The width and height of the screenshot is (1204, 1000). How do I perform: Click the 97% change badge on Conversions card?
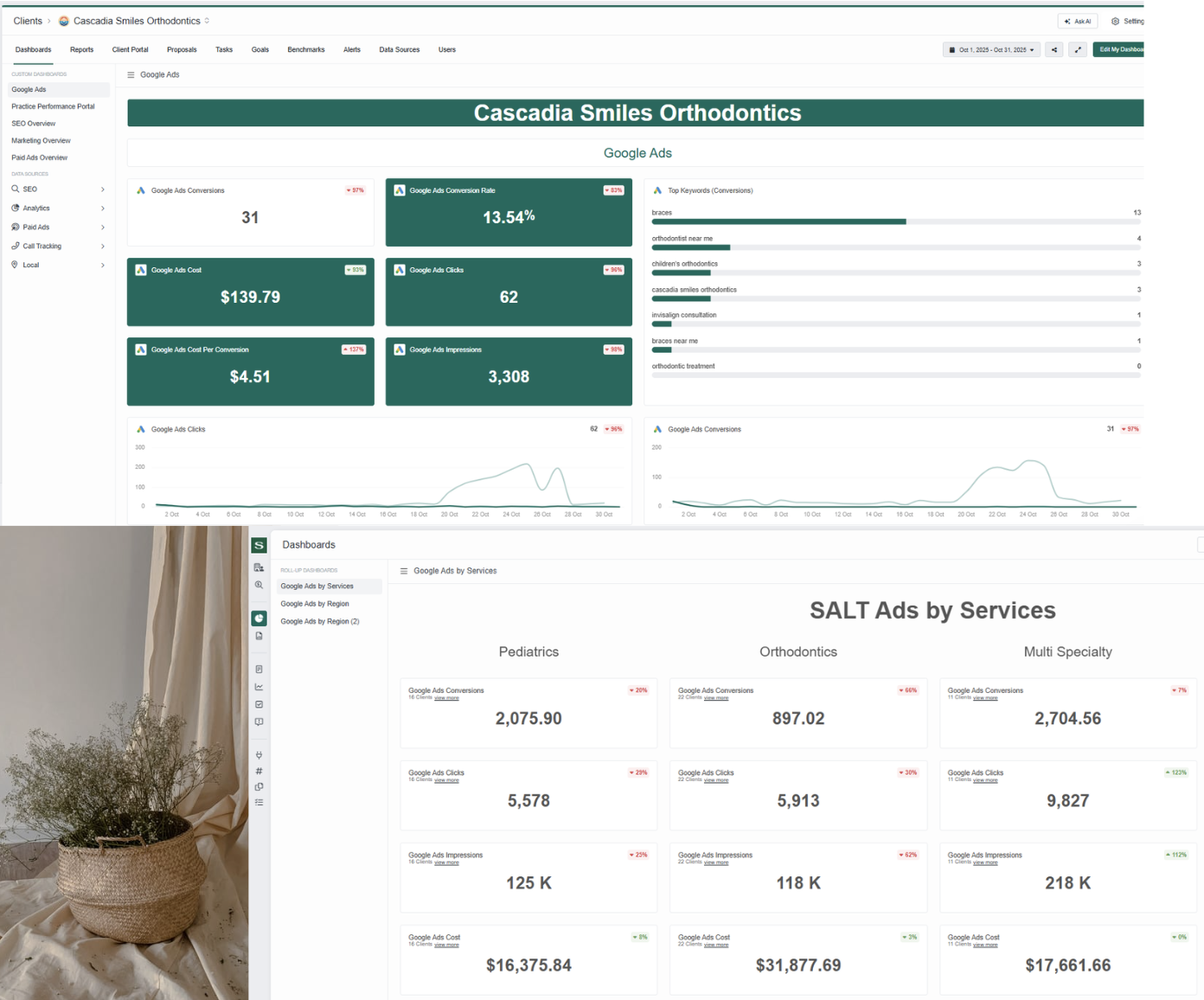point(355,190)
